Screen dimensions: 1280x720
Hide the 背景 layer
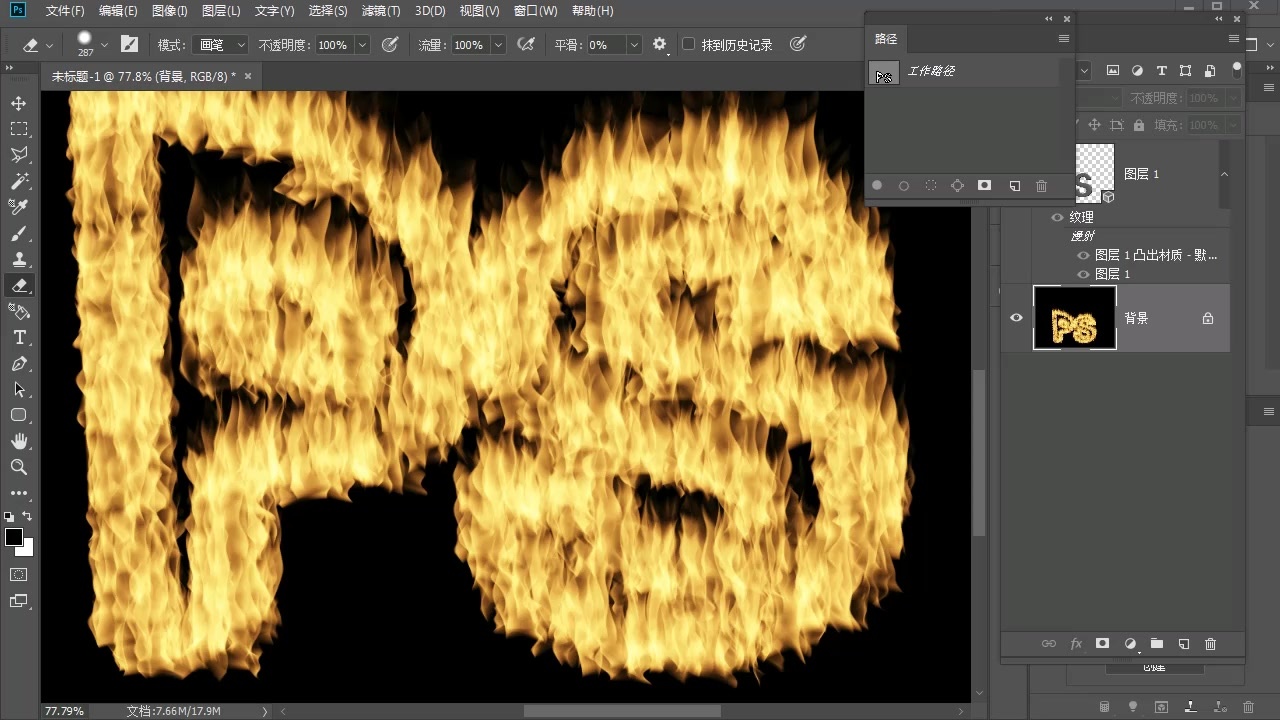[x=1016, y=318]
